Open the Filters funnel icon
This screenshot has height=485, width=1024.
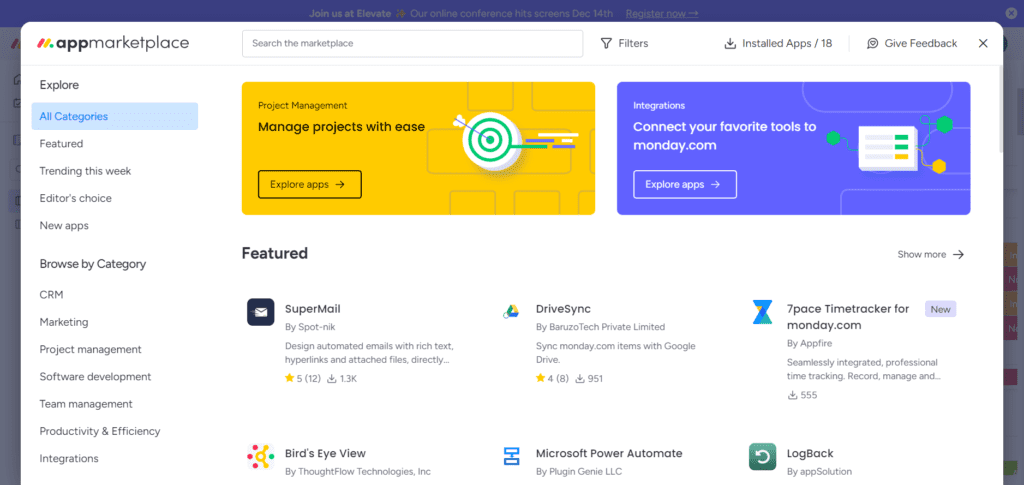pyautogui.click(x=606, y=44)
